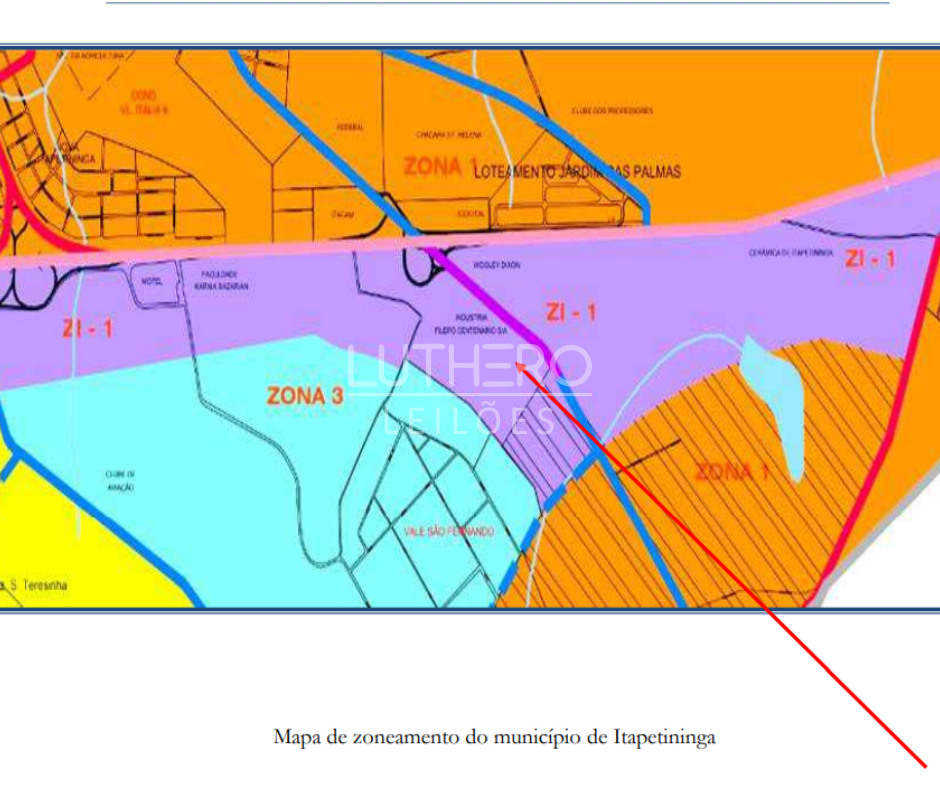Click the map caption text below image
The width and height of the screenshot is (940, 788).
coord(494,738)
